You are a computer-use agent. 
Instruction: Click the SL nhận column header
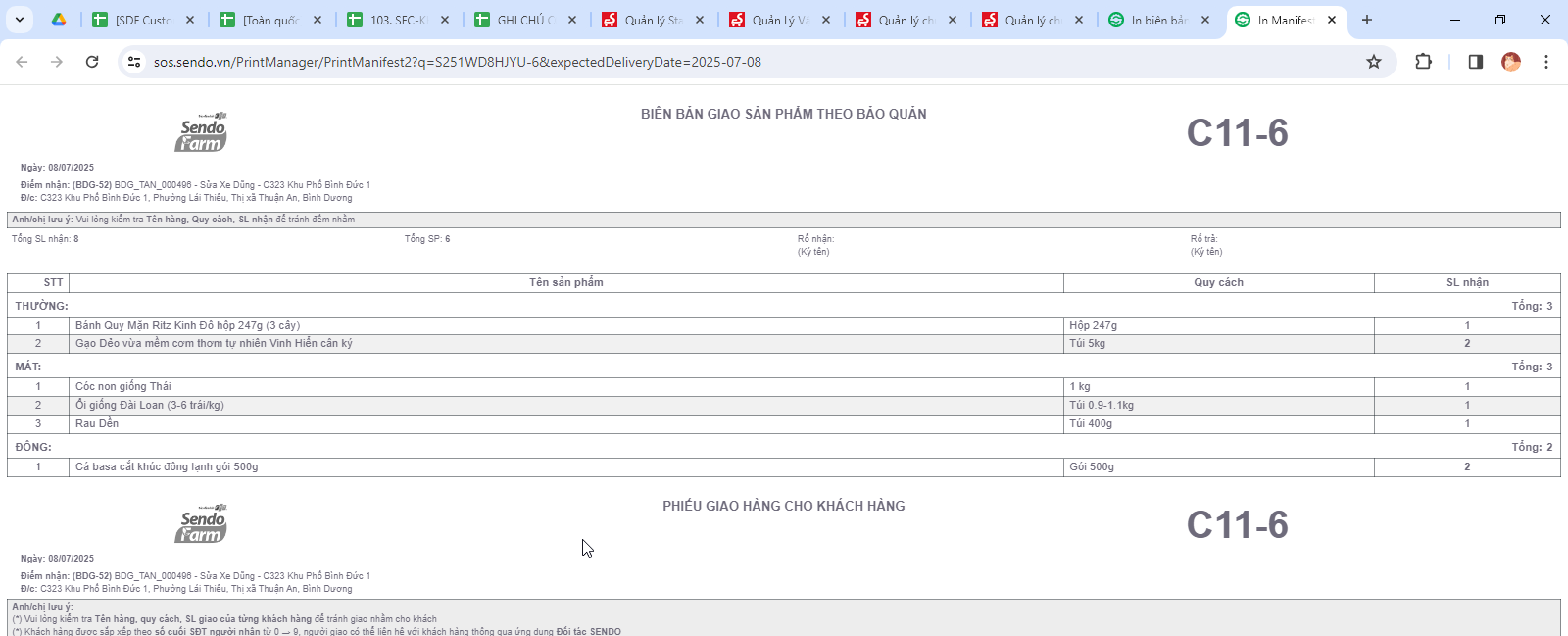(x=1467, y=282)
